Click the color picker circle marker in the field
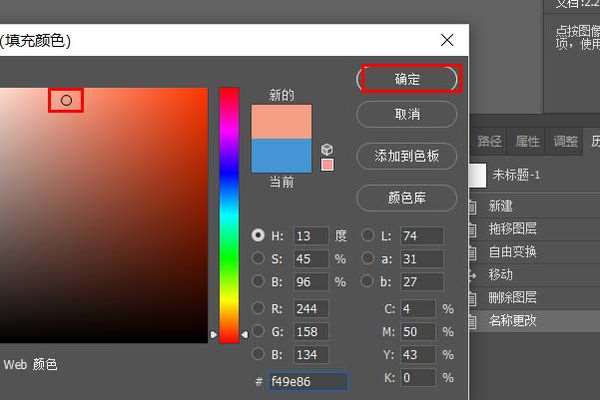Viewport: 600px width, 400px height. 66,100
